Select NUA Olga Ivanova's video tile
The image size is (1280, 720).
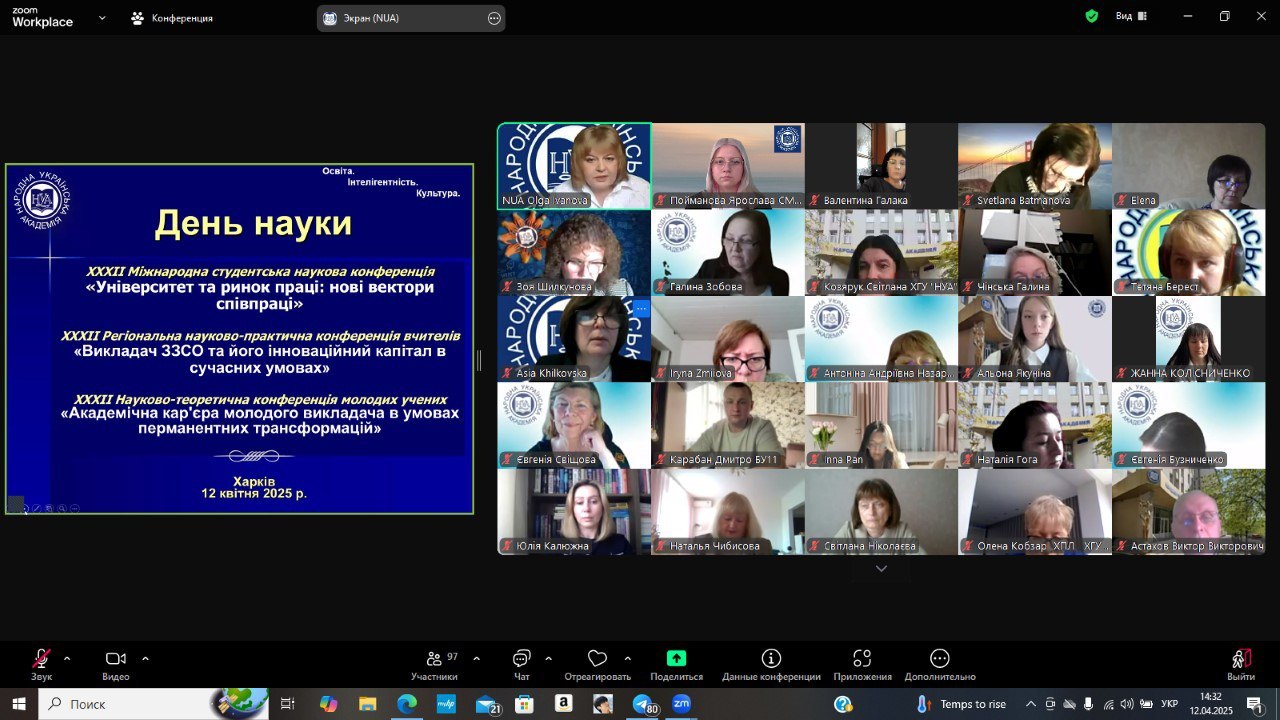tap(574, 165)
